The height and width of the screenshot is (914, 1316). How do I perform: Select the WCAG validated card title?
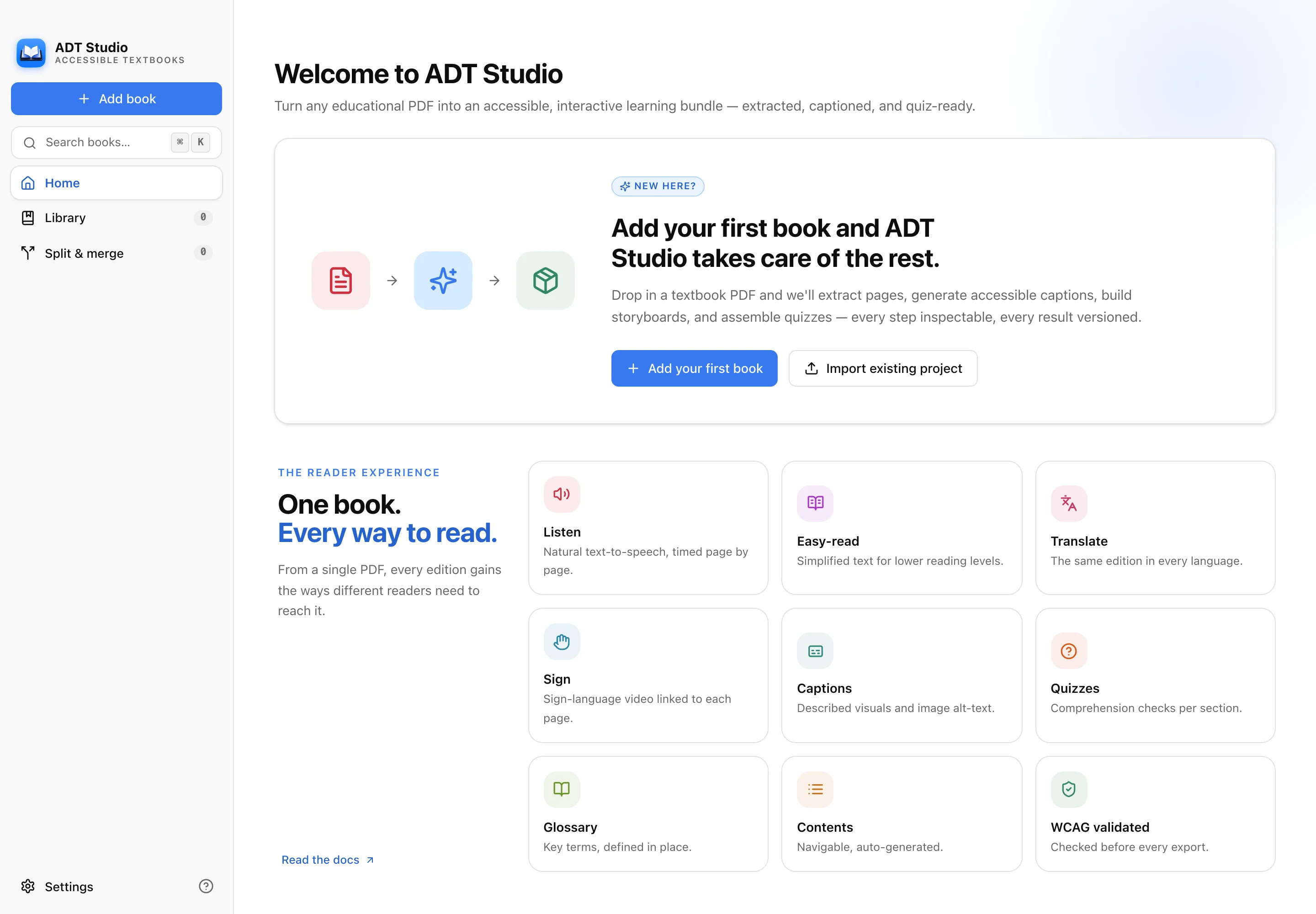(1099, 827)
